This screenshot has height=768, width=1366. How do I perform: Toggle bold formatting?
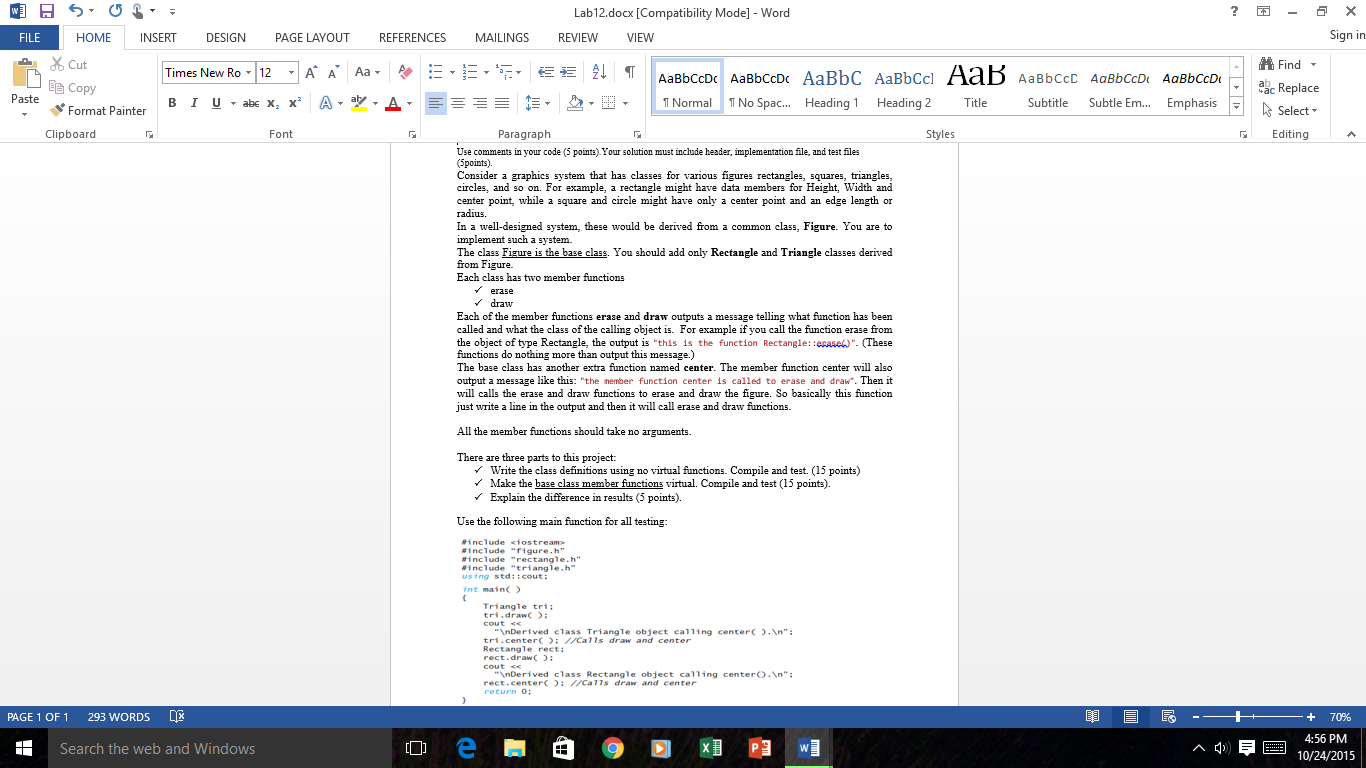point(172,103)
